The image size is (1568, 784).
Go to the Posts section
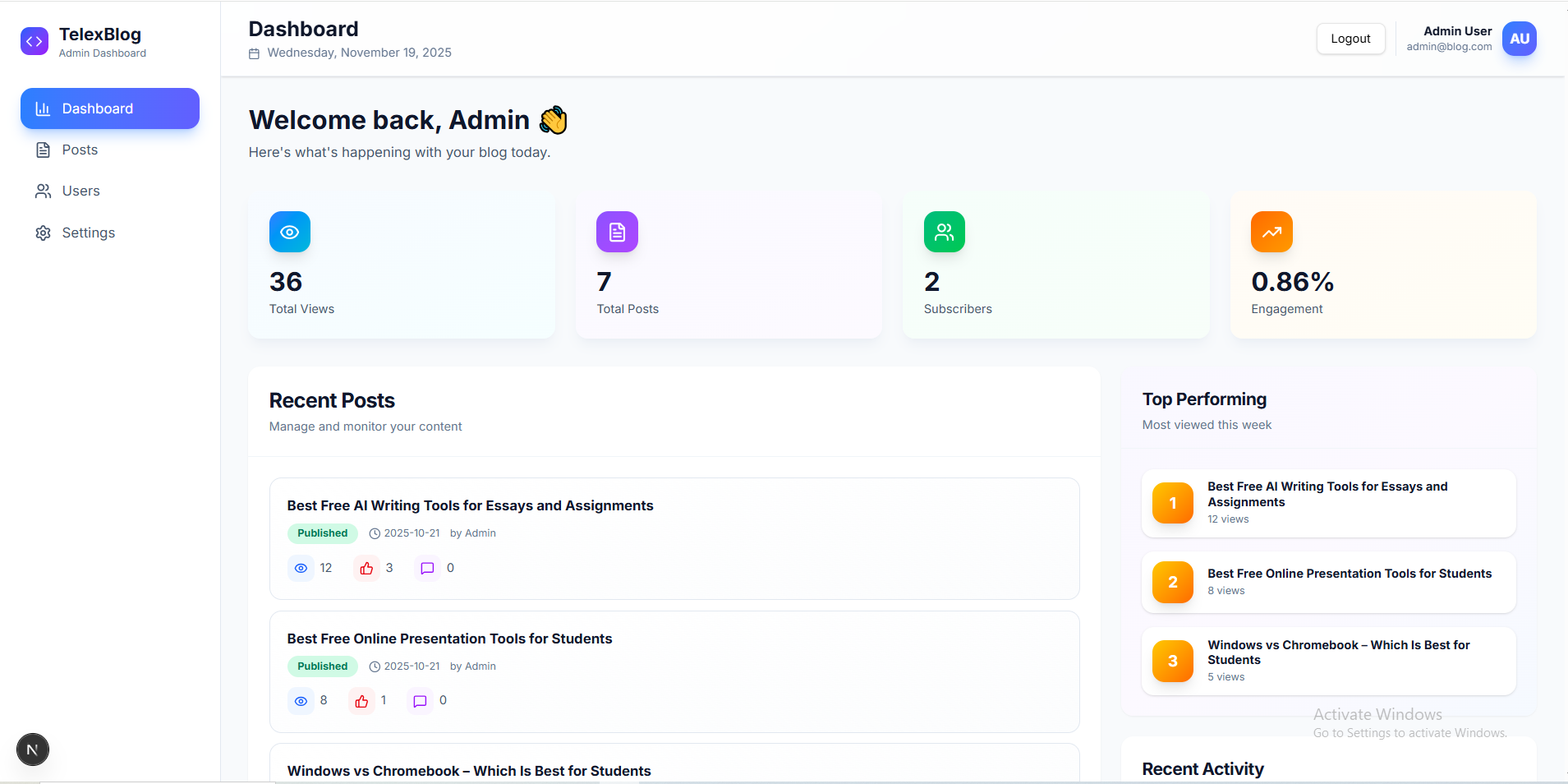point(110,150)
